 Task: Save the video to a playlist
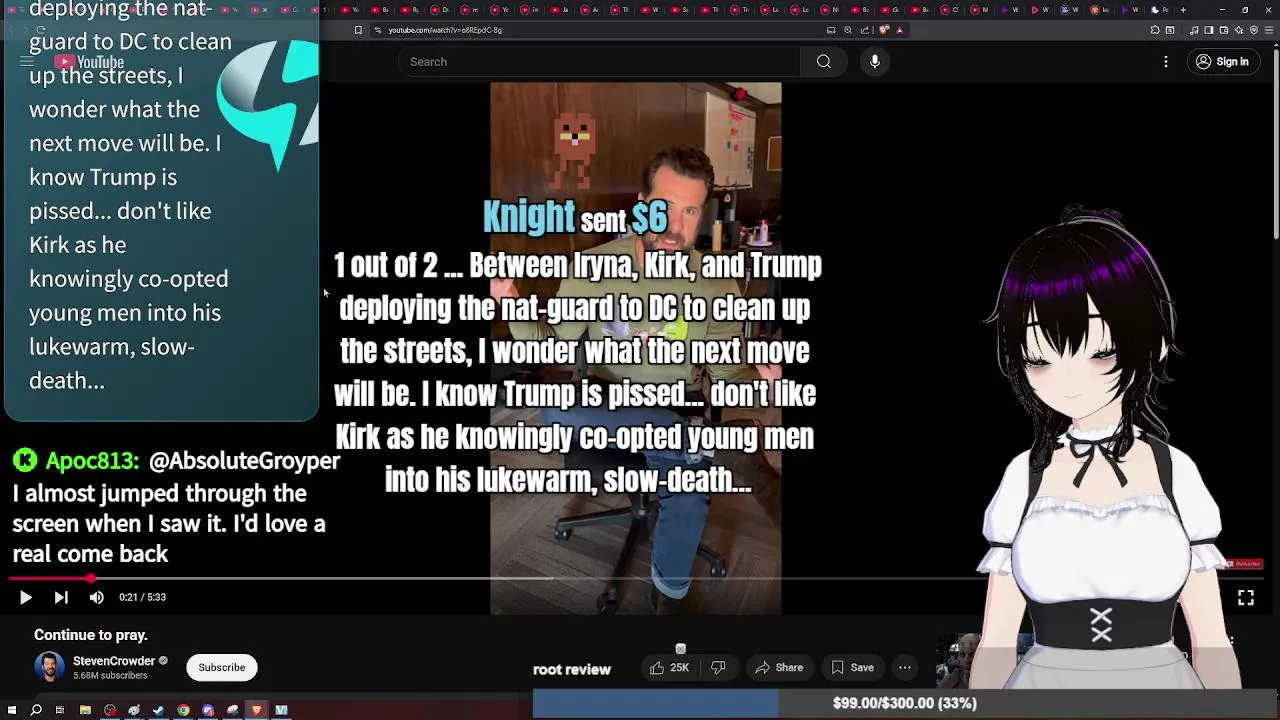coord(853,667)
